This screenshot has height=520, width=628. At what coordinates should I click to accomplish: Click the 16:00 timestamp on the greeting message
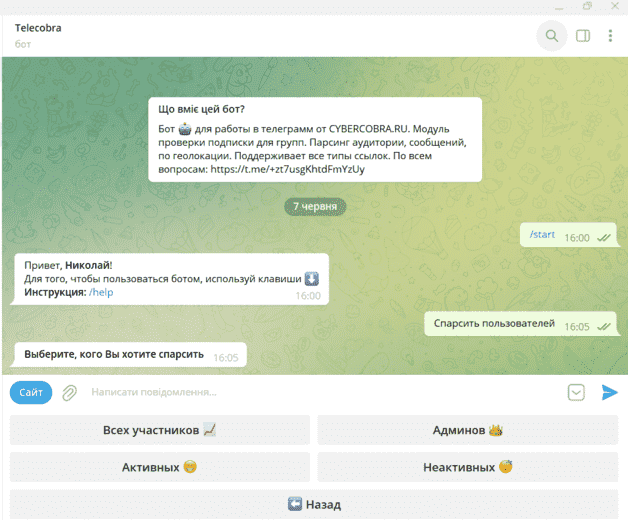pos(308,296)
